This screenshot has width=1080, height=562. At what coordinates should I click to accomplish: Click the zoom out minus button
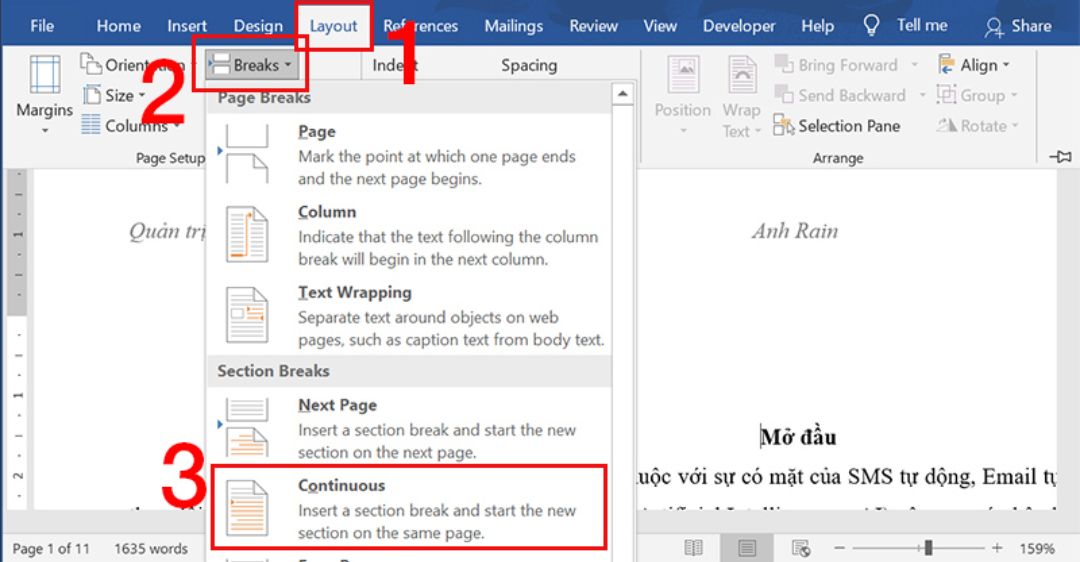point(839,548)
